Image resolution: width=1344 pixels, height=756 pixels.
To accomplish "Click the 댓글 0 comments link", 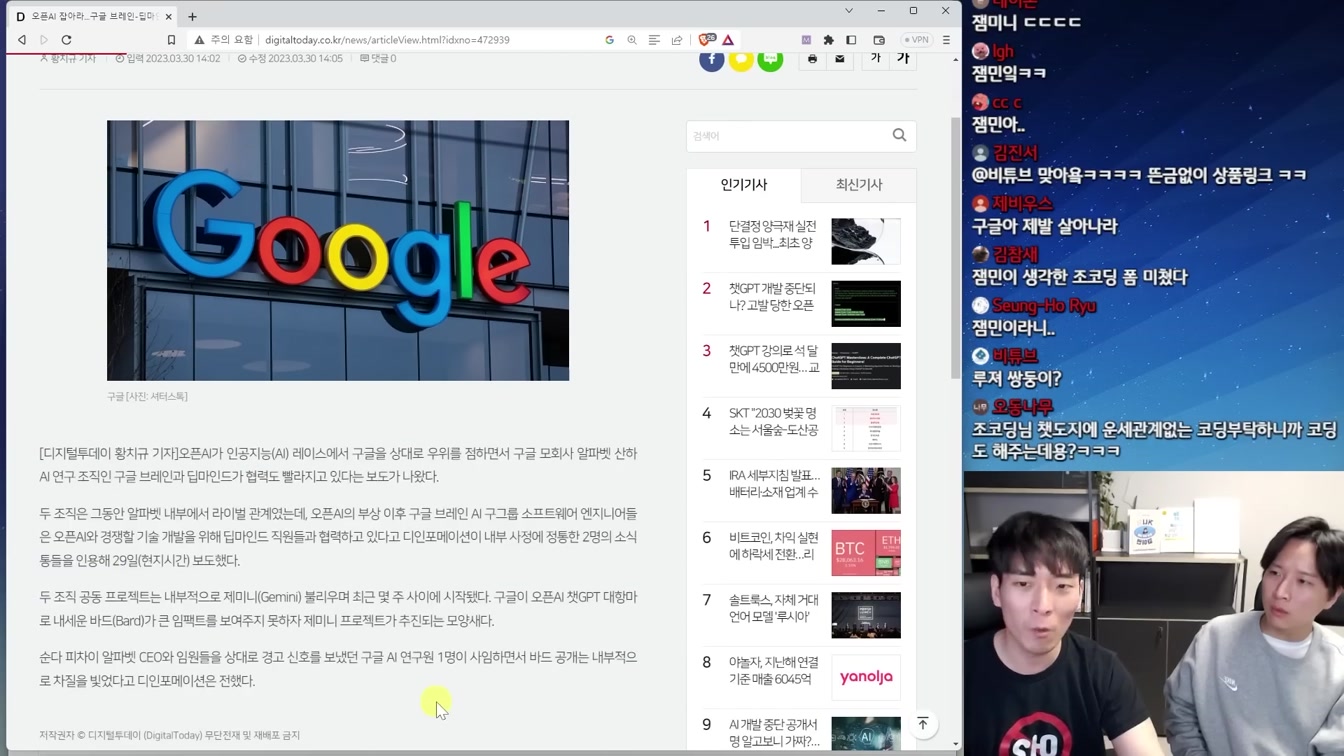I will click(x=378, y=59).
